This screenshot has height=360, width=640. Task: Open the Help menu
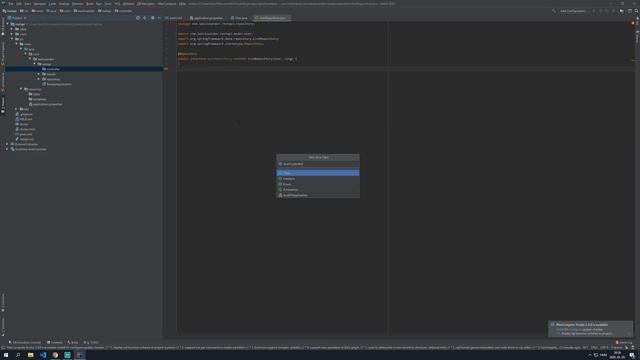(x=182, y=4)
